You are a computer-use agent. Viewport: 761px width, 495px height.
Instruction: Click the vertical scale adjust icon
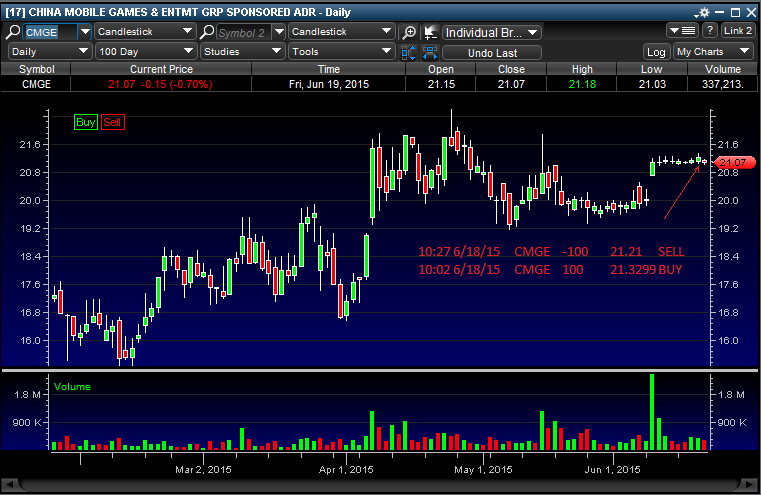pos(409,52)
